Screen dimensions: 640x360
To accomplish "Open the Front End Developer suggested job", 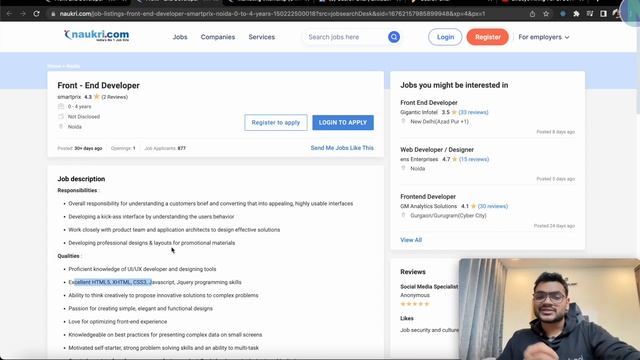I will tap(429, 102).
